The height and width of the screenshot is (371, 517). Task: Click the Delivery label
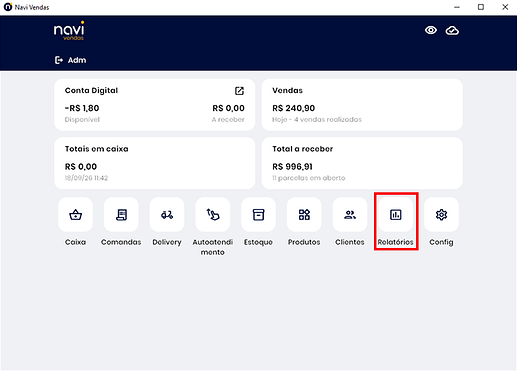(167, 242)
